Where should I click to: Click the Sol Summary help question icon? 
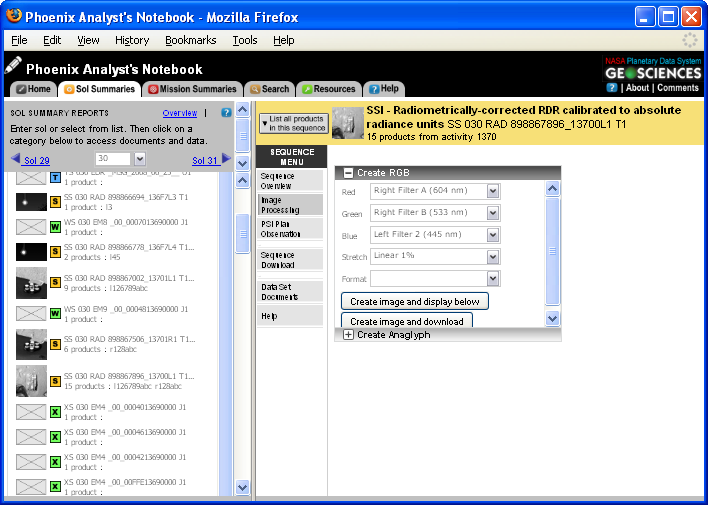coord(226,113)
